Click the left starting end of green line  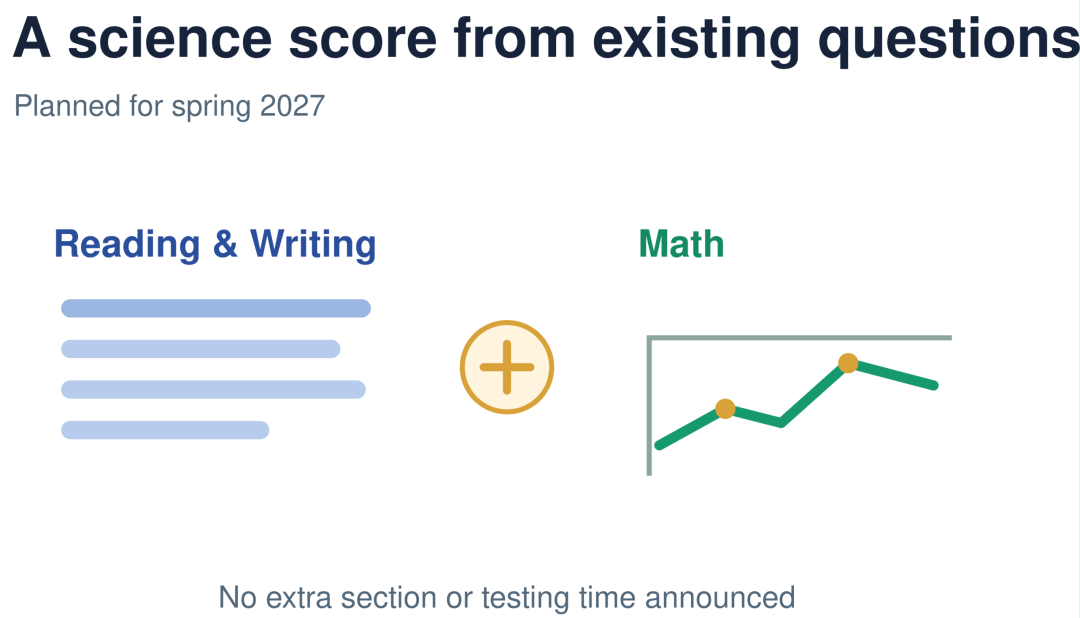[659, 445]
